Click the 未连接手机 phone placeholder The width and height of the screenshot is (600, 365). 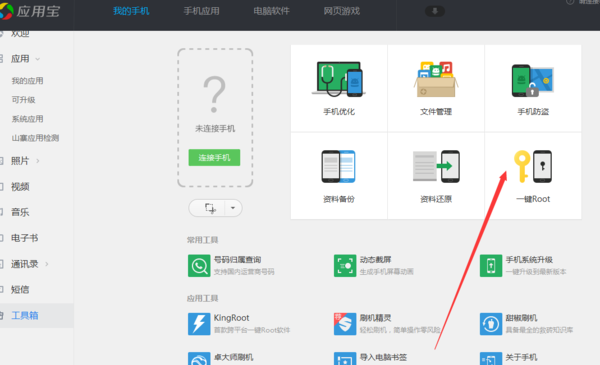(215, 118)
